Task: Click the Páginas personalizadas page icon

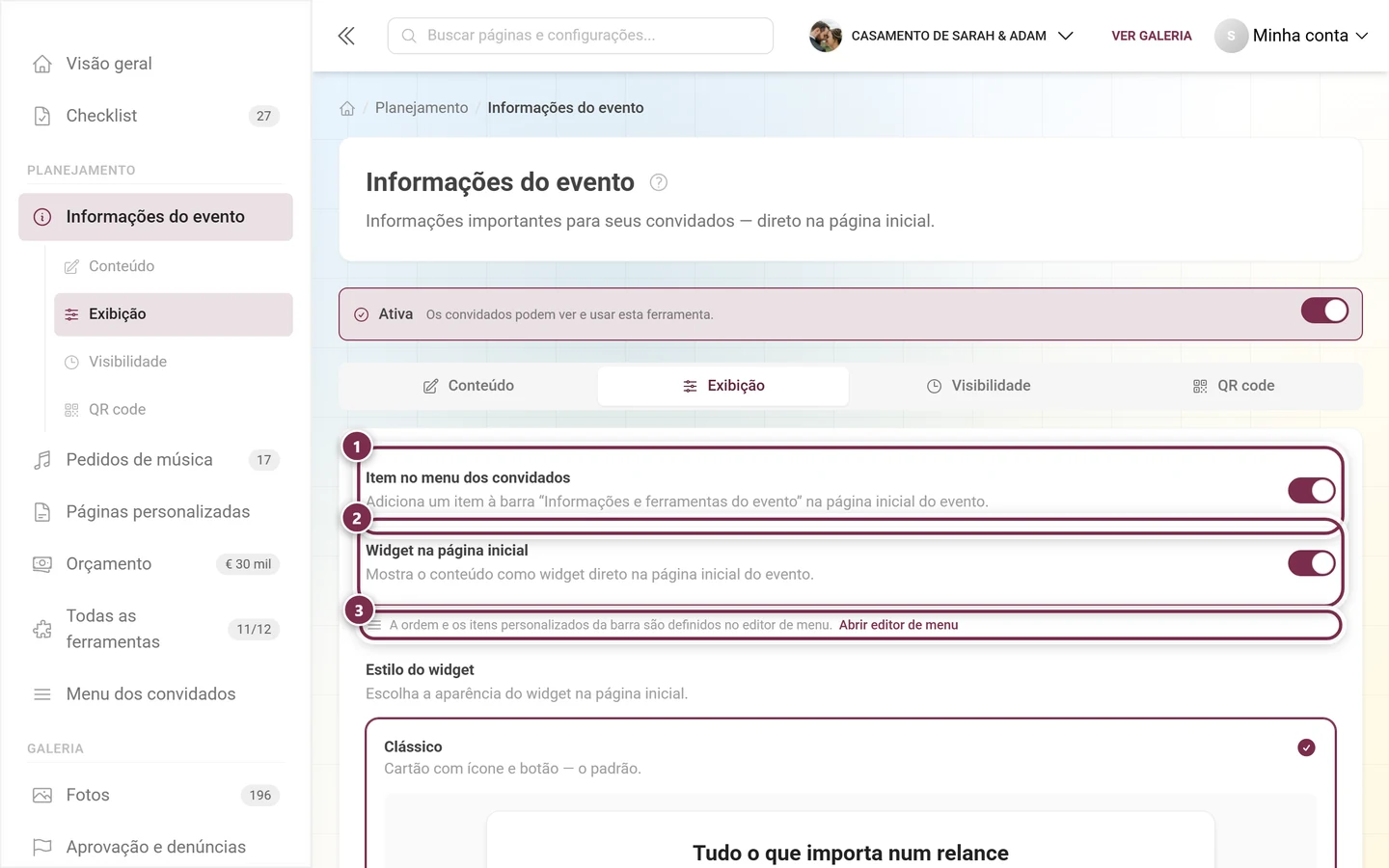Action: [x=42, y=512]
